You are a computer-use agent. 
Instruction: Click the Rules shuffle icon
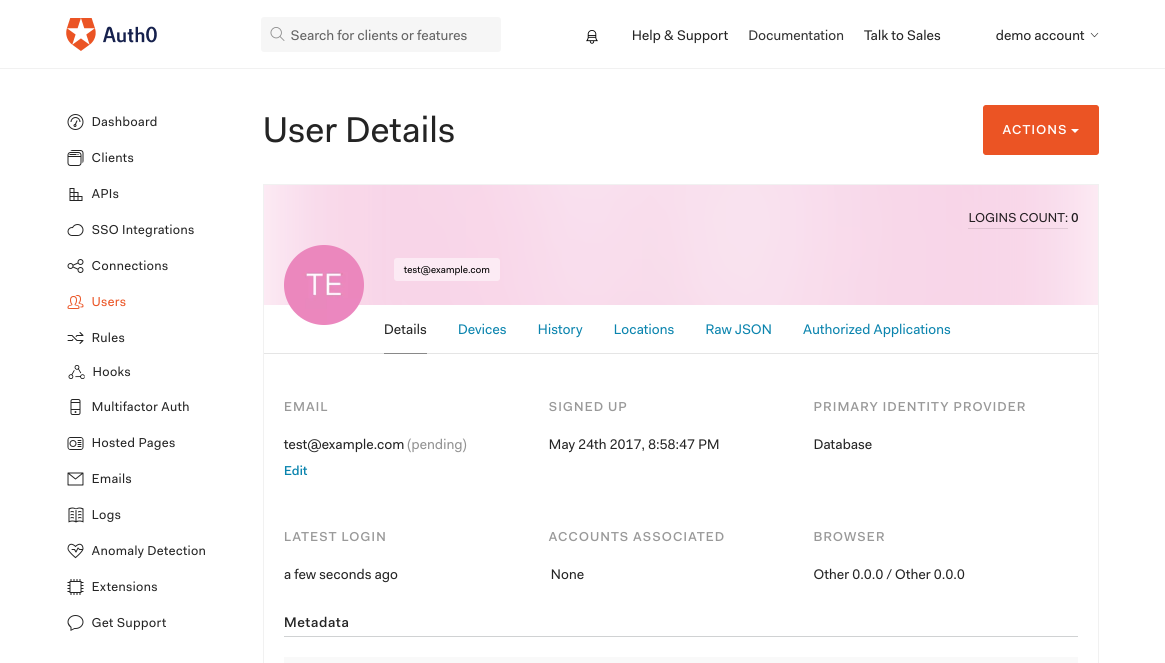75,338
